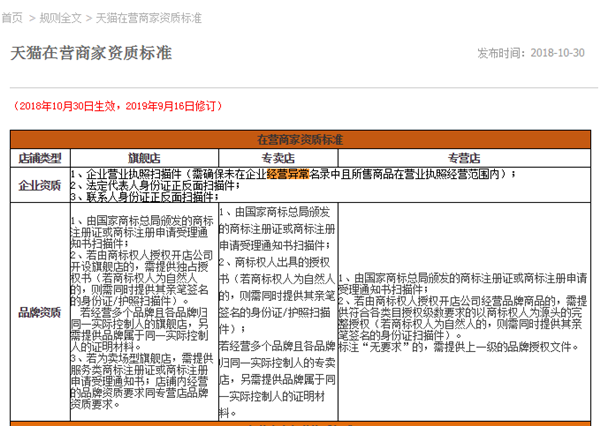Click the 品牌资质 row label

[40, 313]
